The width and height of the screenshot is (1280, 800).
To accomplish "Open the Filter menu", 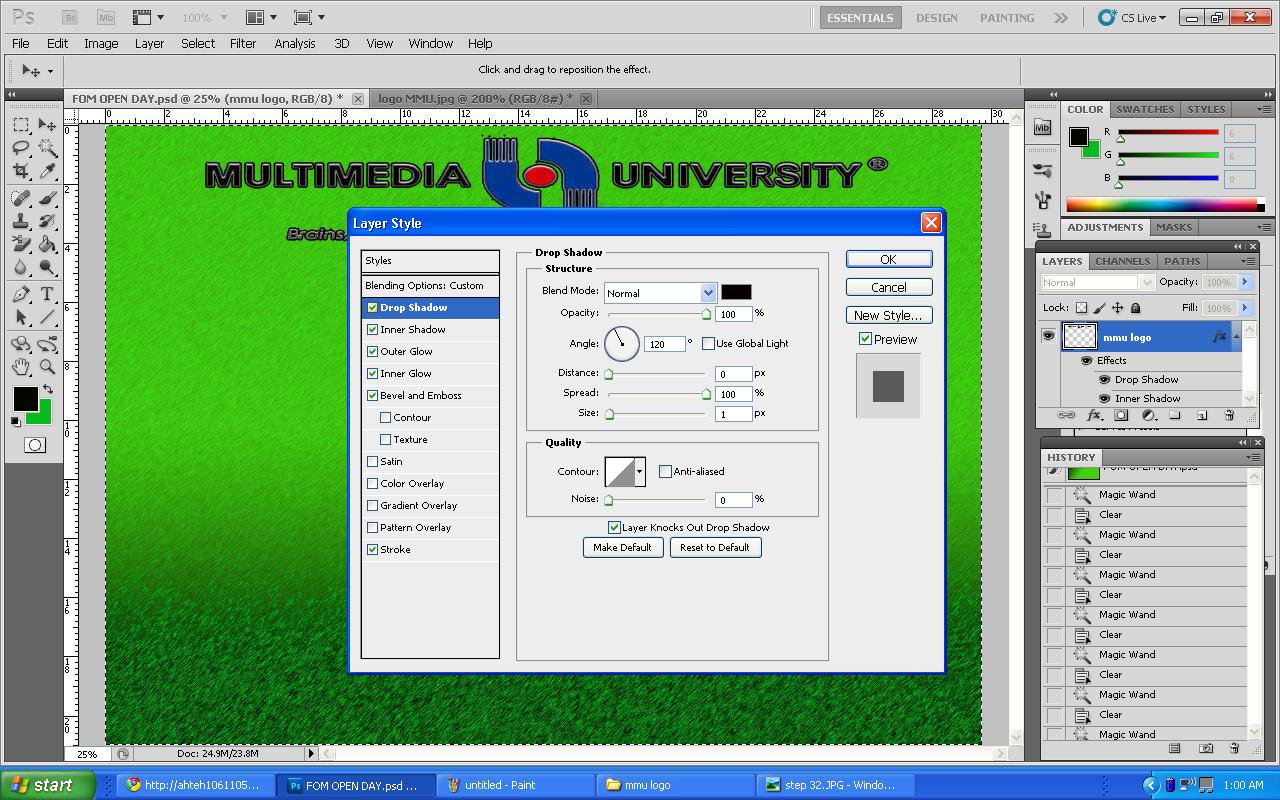I will [243, 44].
